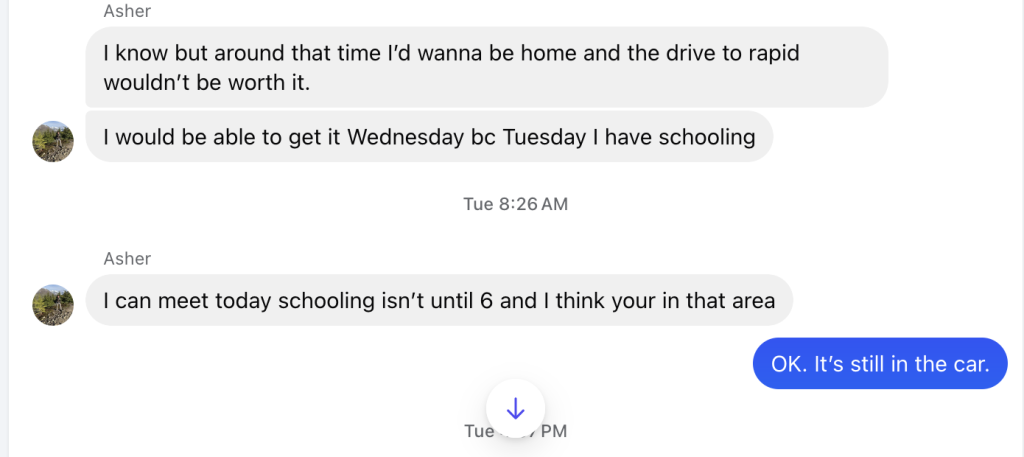Select the blue "OK. It's still in the car." bubble
Image resolution: width=1024 pixels, height=457 pixels.
(879, 364)
